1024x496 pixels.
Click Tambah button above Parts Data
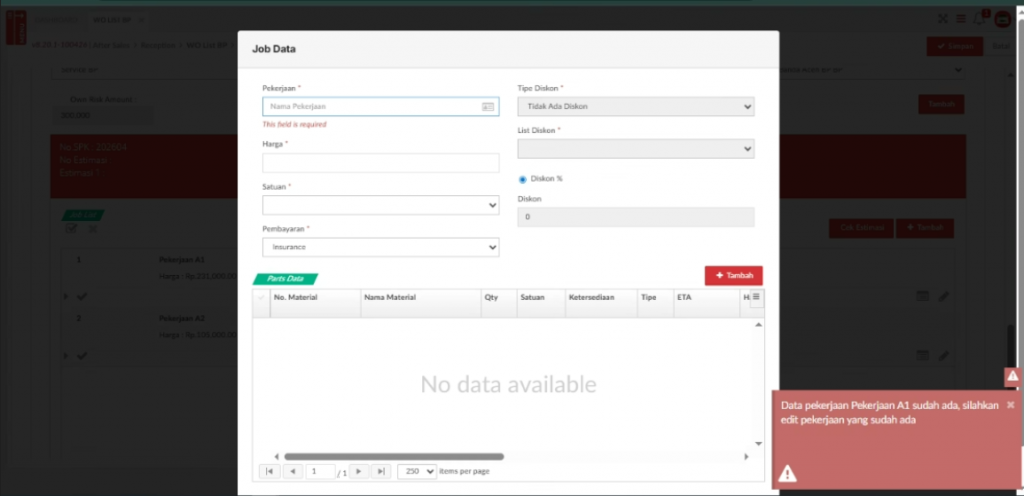tap(733, 275)
